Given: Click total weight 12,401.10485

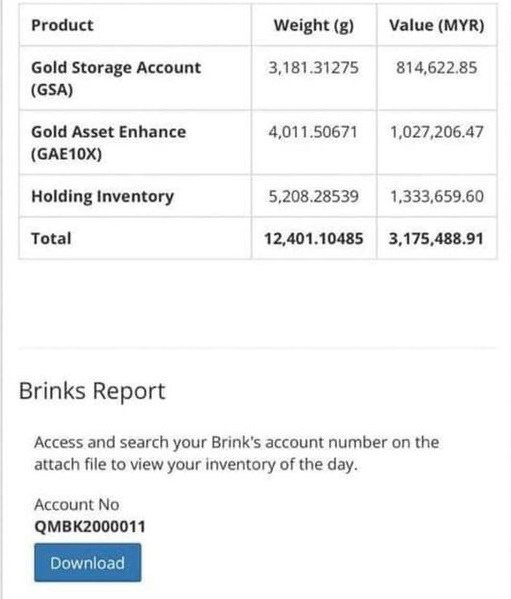Looking at the screenshot, I should click(x=314, y=239).
